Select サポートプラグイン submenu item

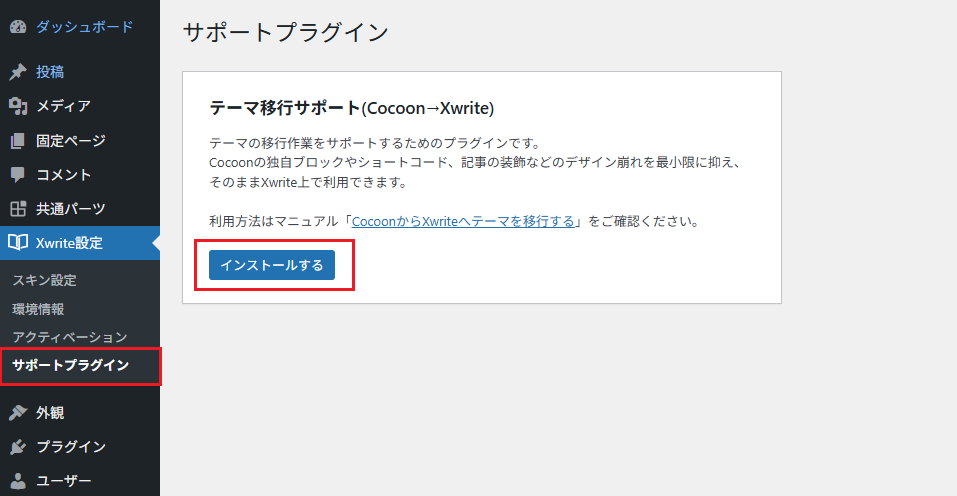[70, 366]
